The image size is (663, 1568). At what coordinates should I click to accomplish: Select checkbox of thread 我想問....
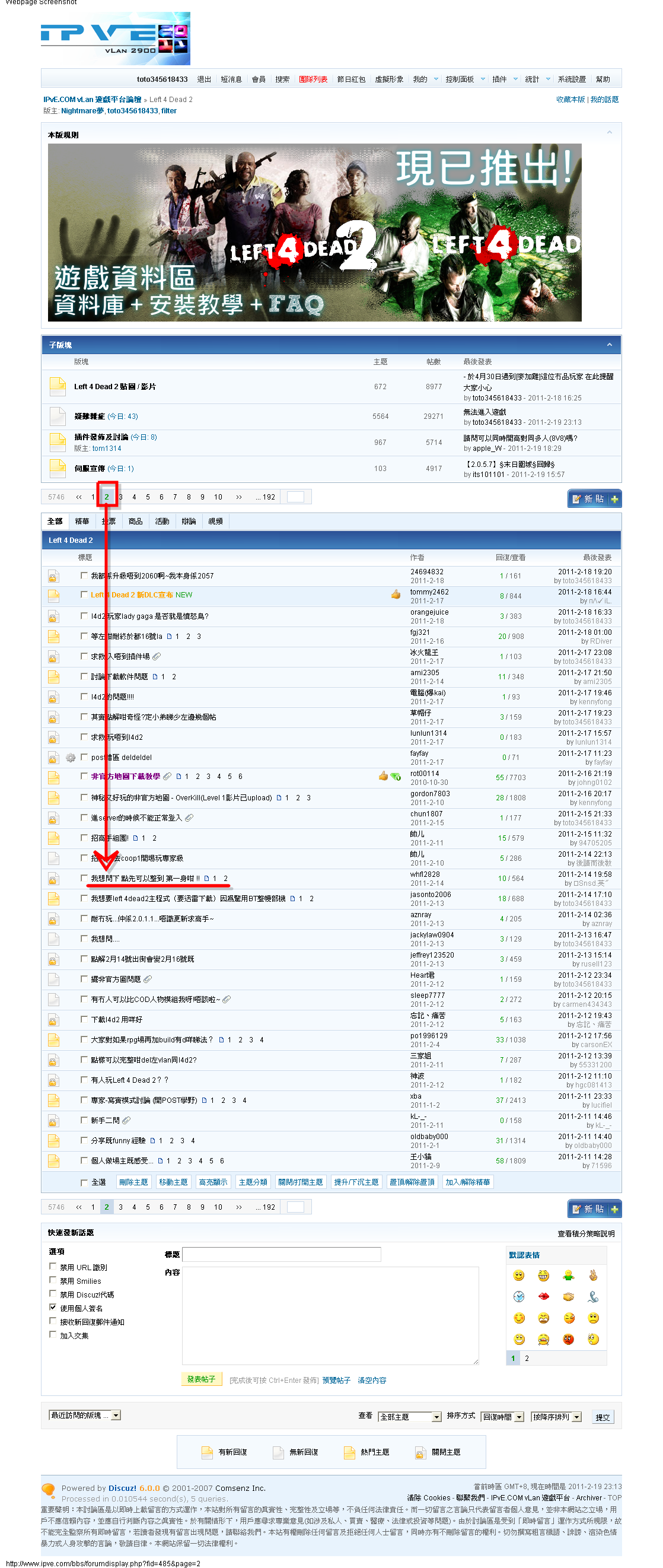point(85,938)
